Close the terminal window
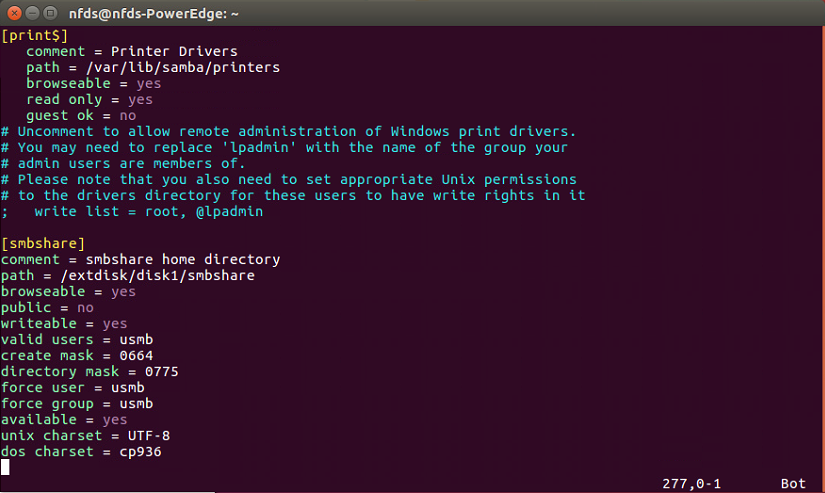Viewport: 825px width, 493px height. [13, 13]
